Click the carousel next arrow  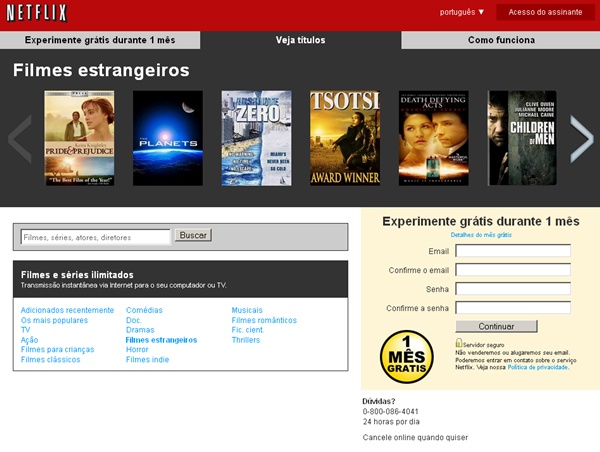point(581,139)
